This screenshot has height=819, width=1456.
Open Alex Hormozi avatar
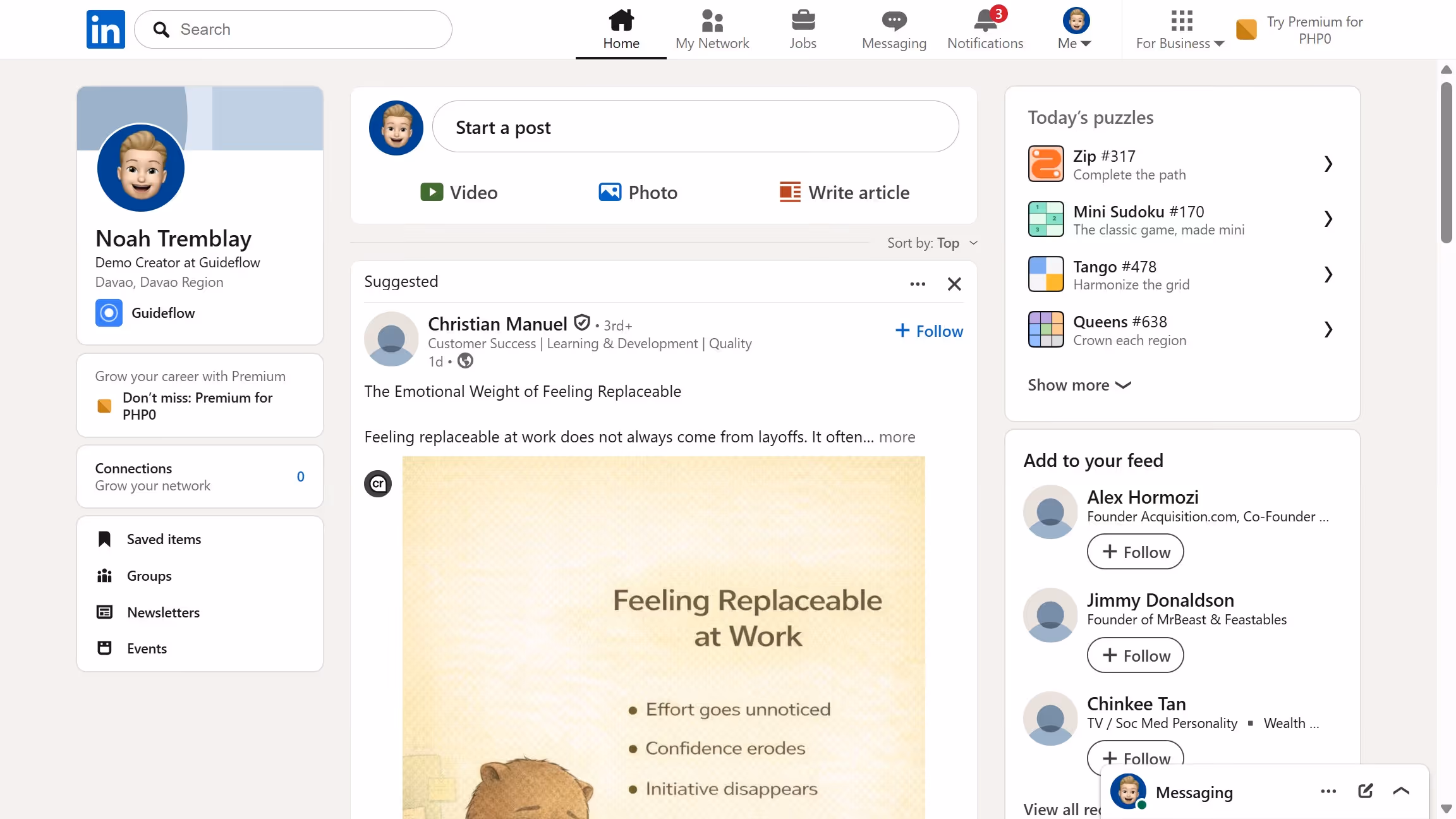click(x=1050, y=512)
